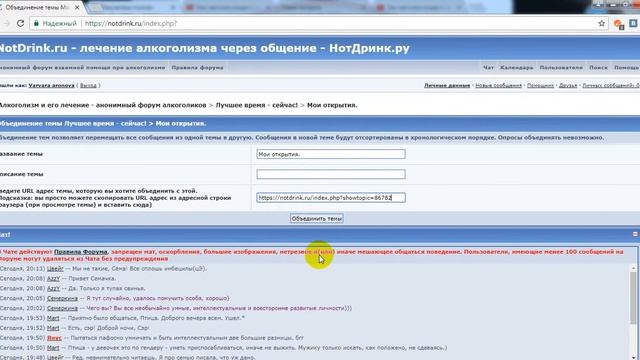The image size is (640, 360).
Task: Click the empty topic description field
Action: pyautogui.click(x=331, y=174)
